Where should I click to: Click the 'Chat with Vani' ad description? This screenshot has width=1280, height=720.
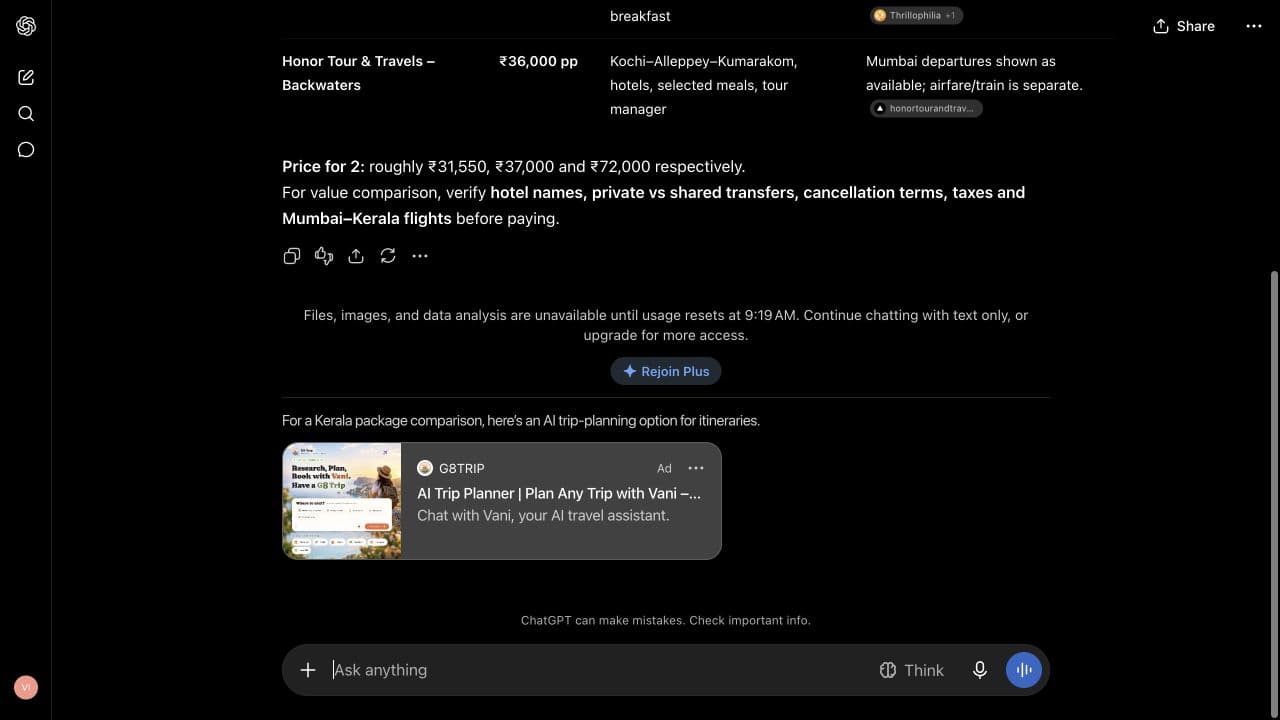(x=543, y=516)
